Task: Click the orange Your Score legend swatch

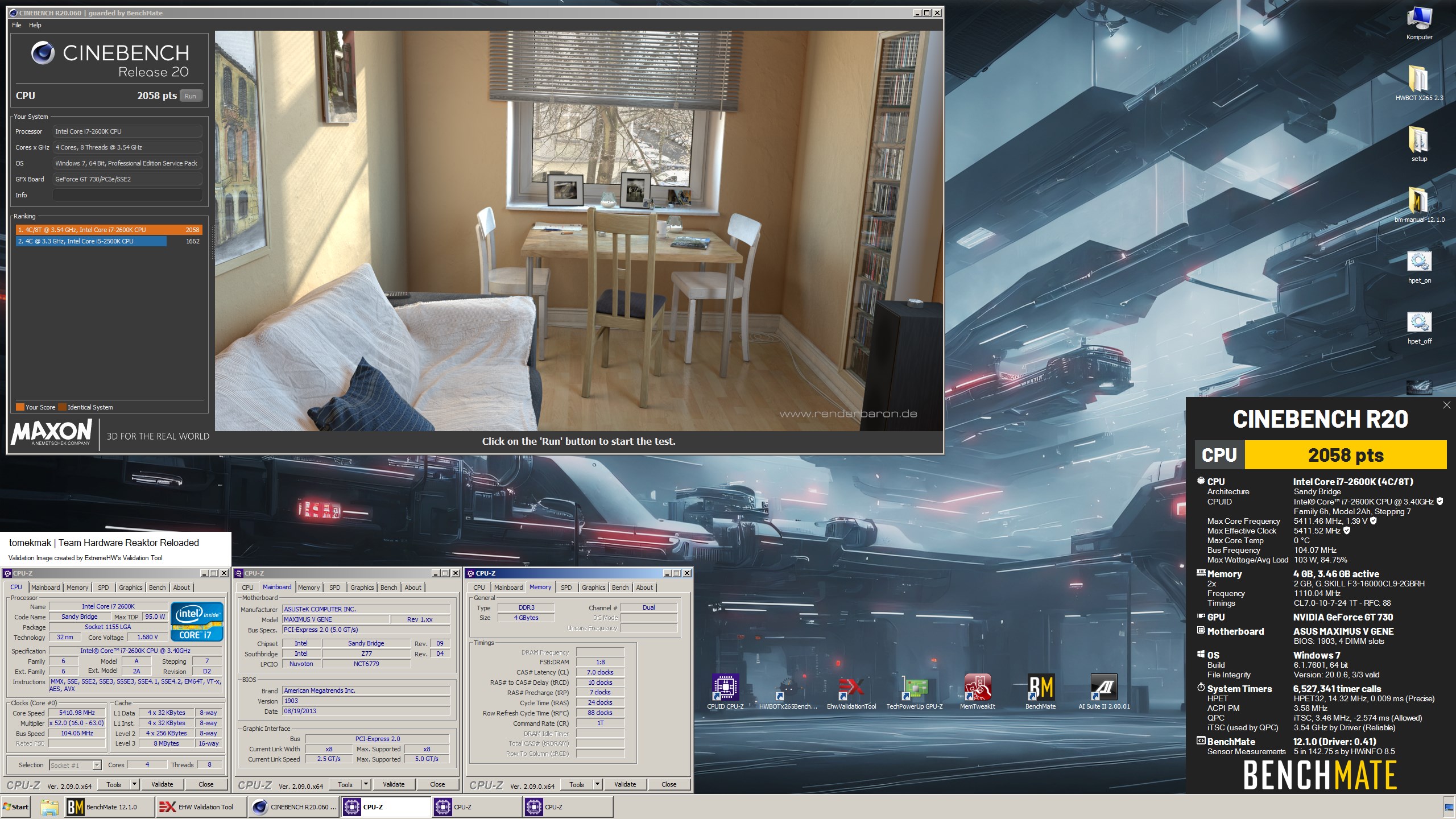Action: tap(20, 407)
